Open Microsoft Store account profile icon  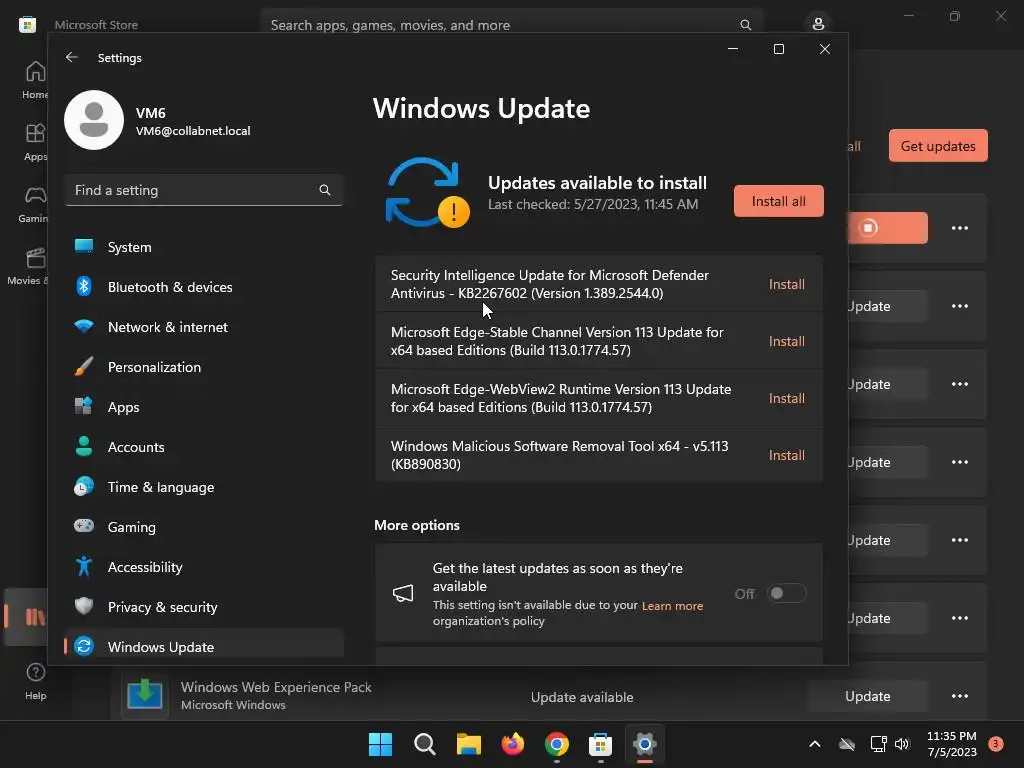click(818, 24)
